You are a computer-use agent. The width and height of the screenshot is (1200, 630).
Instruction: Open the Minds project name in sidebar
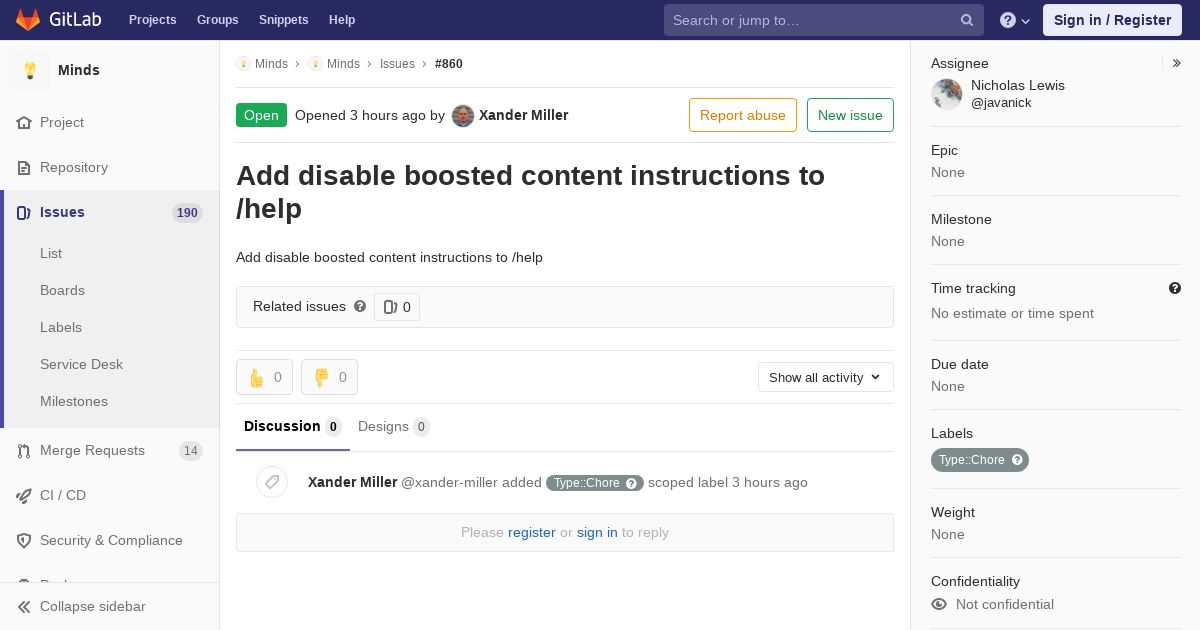[78, 70]
